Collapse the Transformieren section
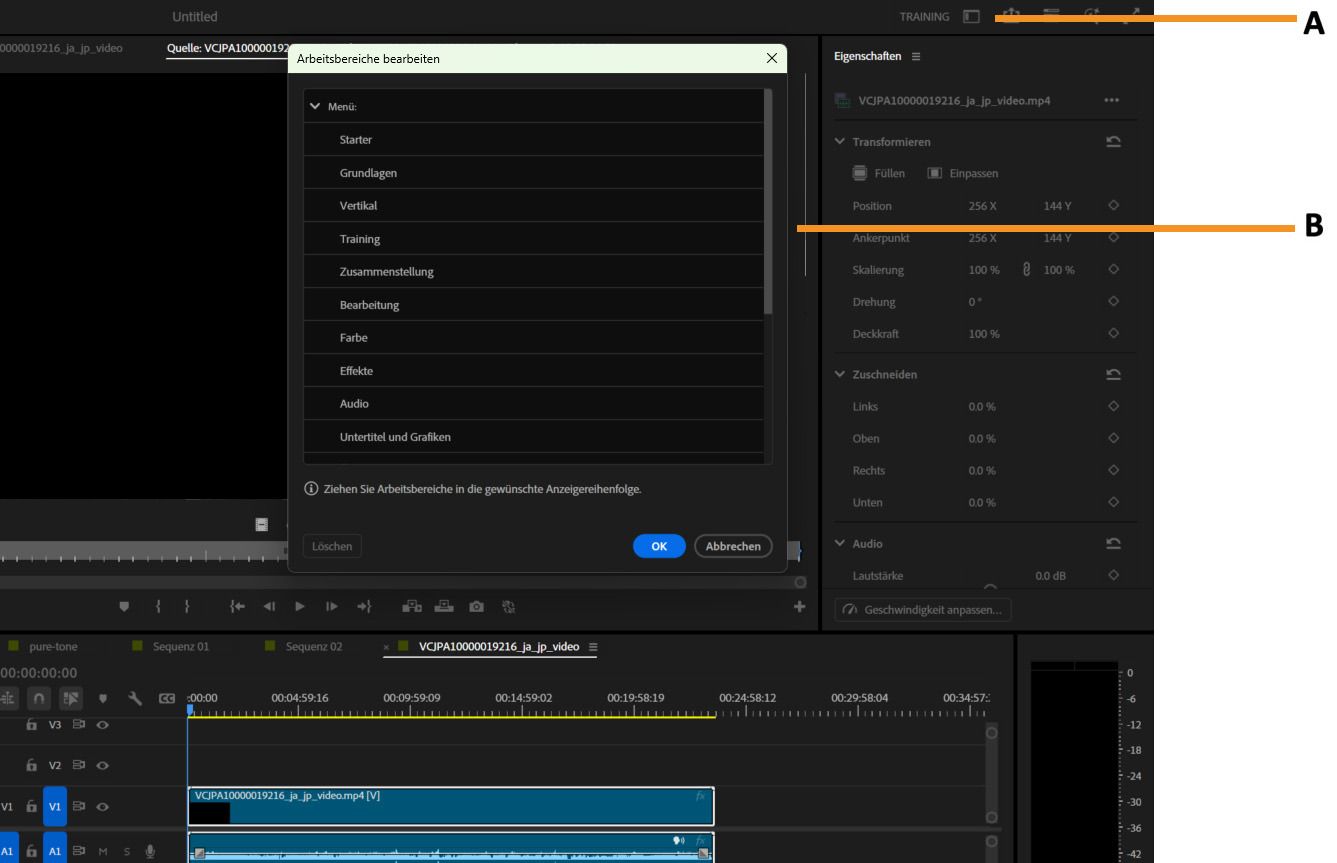This screenshot has height=863, width=1337. 841,142
